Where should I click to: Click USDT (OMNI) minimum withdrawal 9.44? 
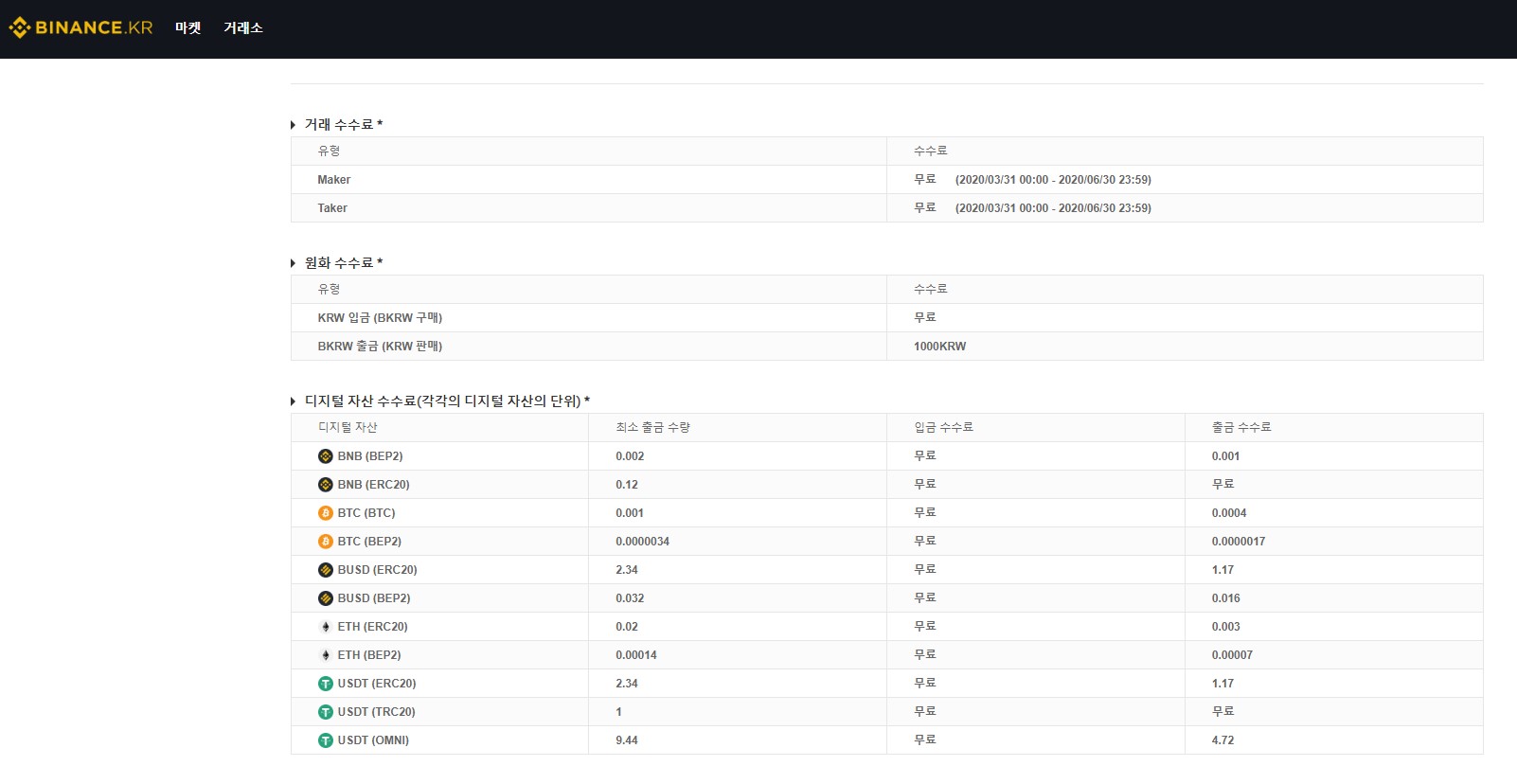[x=627, y=740]
